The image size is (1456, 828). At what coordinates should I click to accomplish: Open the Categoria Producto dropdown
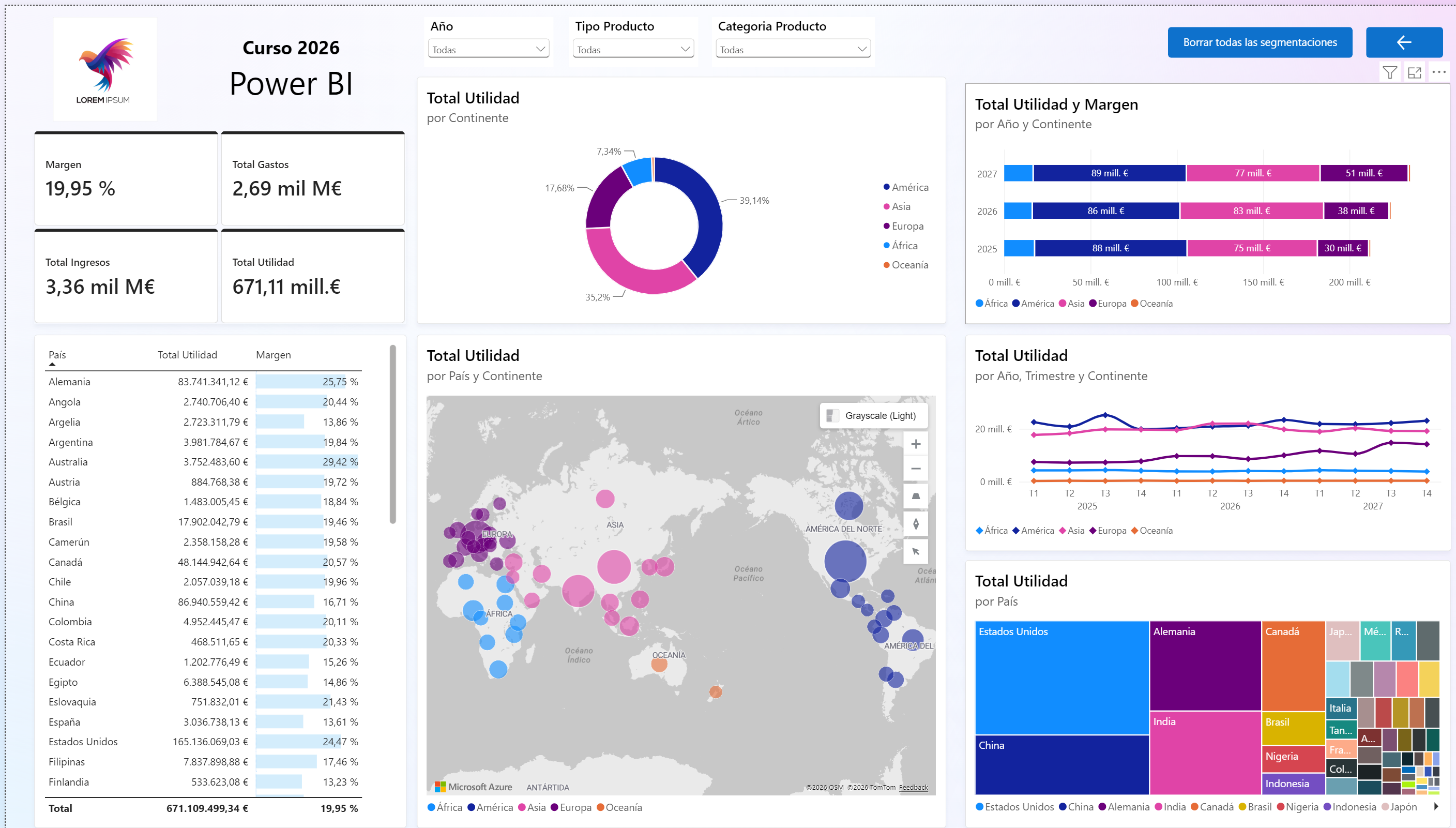click(x=793, y=50)
